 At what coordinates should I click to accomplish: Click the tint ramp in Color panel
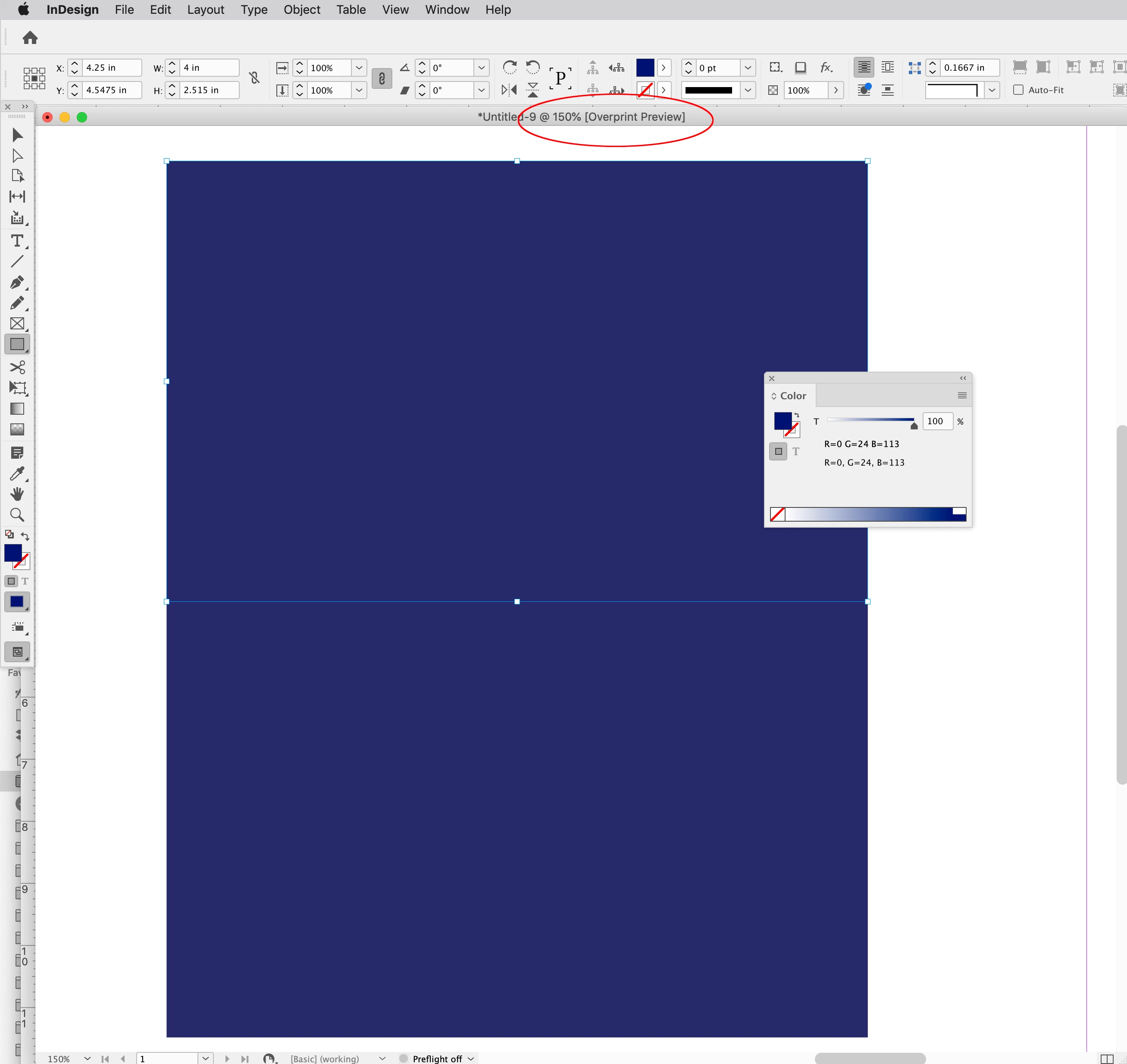(873, 514)
